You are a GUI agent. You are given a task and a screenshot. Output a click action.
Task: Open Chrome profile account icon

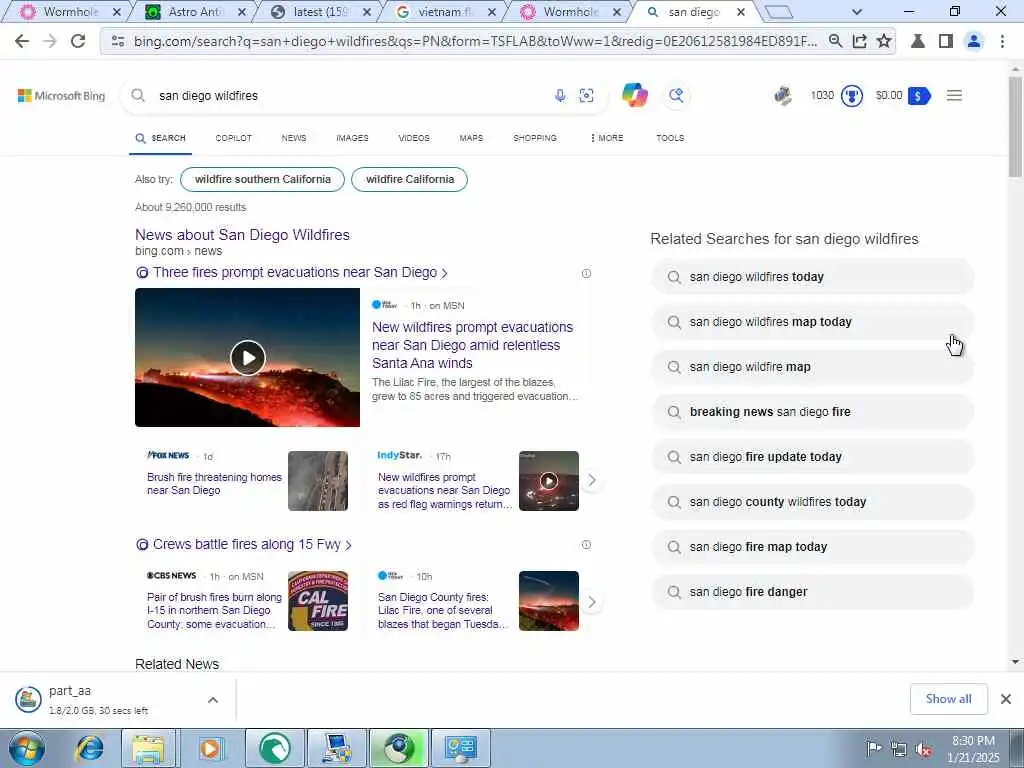[x=974, y=41]
